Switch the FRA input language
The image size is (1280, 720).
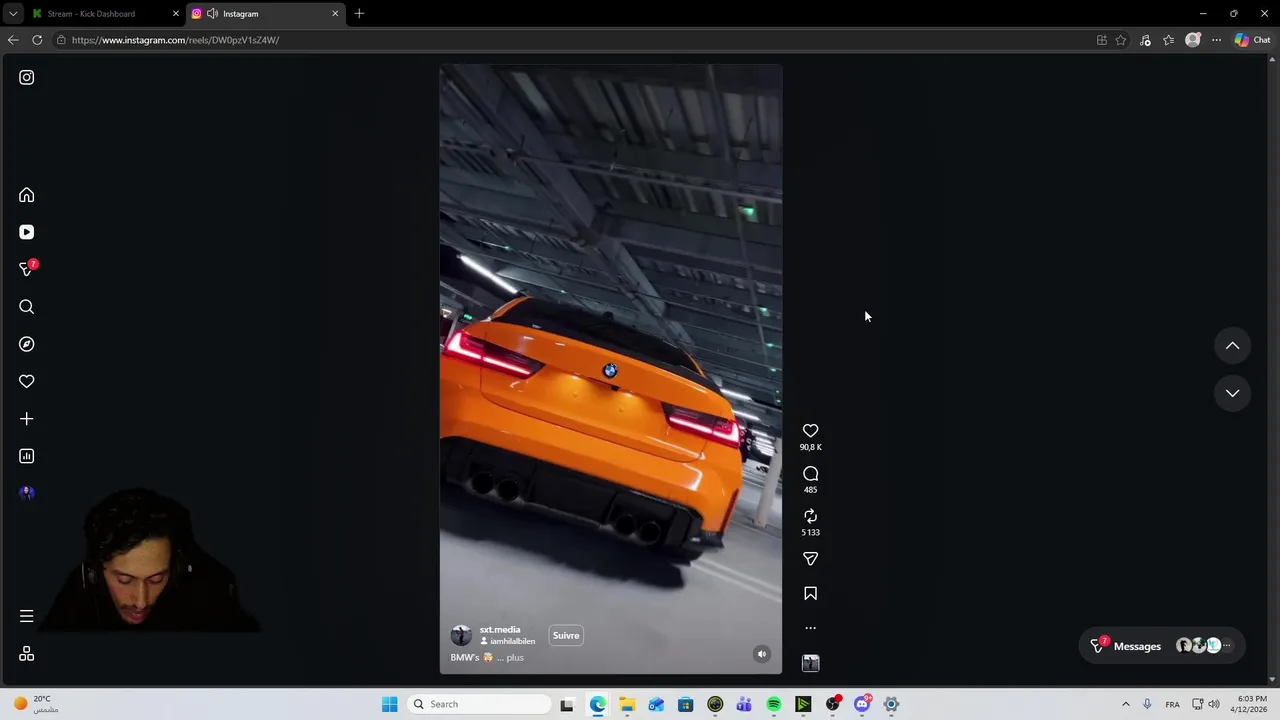pos(1172,704)
